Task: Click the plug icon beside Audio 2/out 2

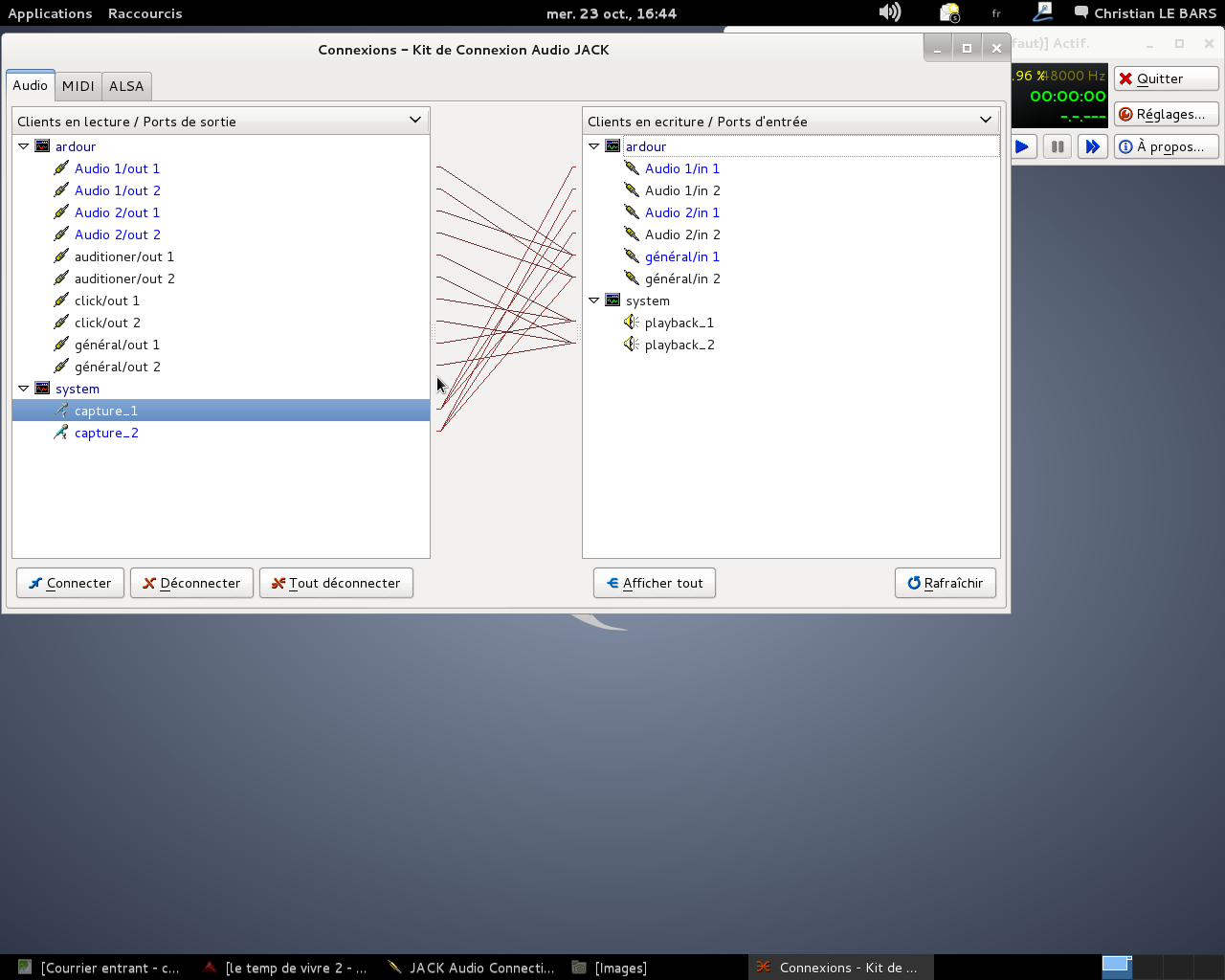Action: pos(61,234)
